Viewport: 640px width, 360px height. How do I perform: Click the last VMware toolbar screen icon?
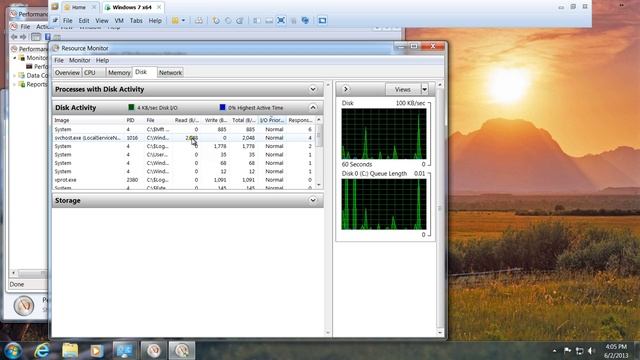pyautogui.click(x=322, y=20)
